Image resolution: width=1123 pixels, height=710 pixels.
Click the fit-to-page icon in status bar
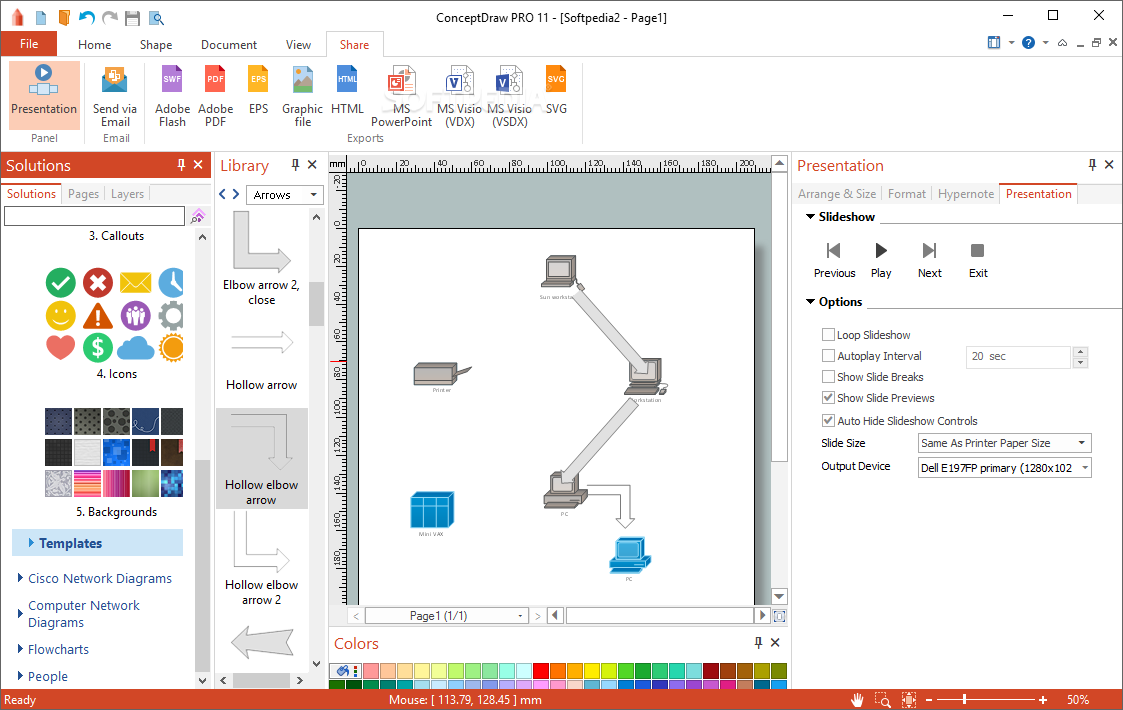tap(909, 700)
